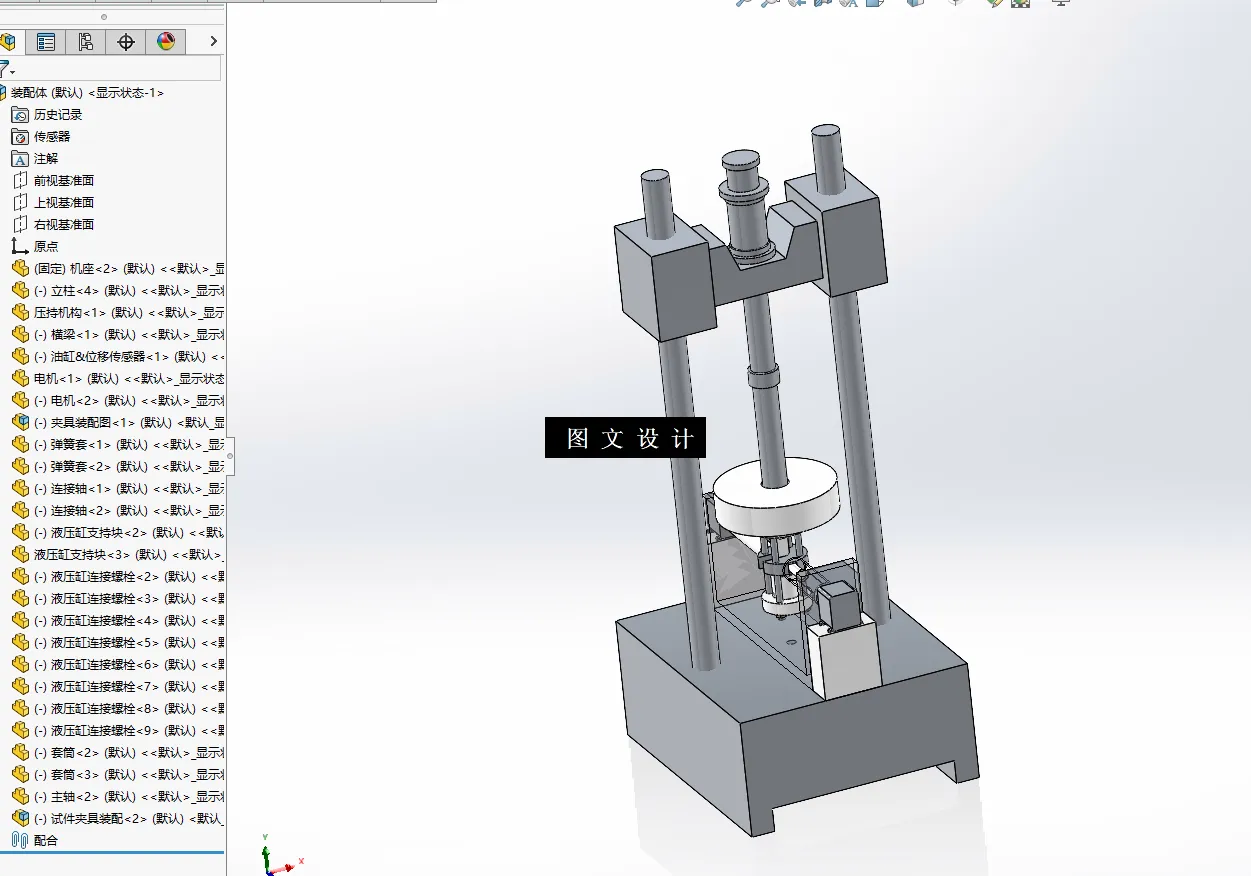1251x876 pixels.
Task: Click the 液压缸连接螺栓<5> tree row
Action: pos(117,643)
